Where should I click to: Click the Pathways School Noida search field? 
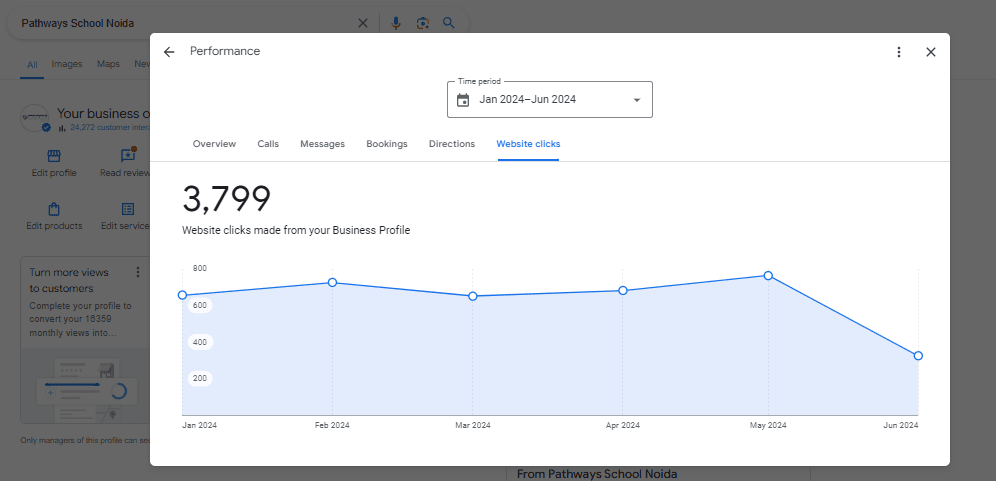click(180, 23)
